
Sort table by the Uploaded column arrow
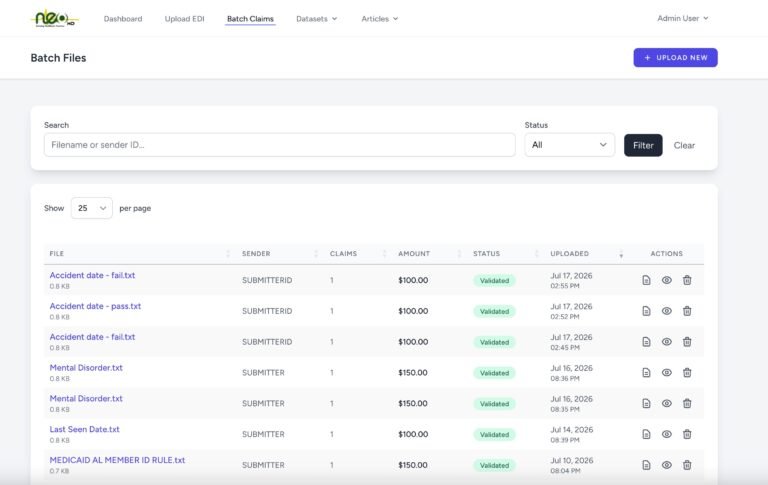[621, 254]
